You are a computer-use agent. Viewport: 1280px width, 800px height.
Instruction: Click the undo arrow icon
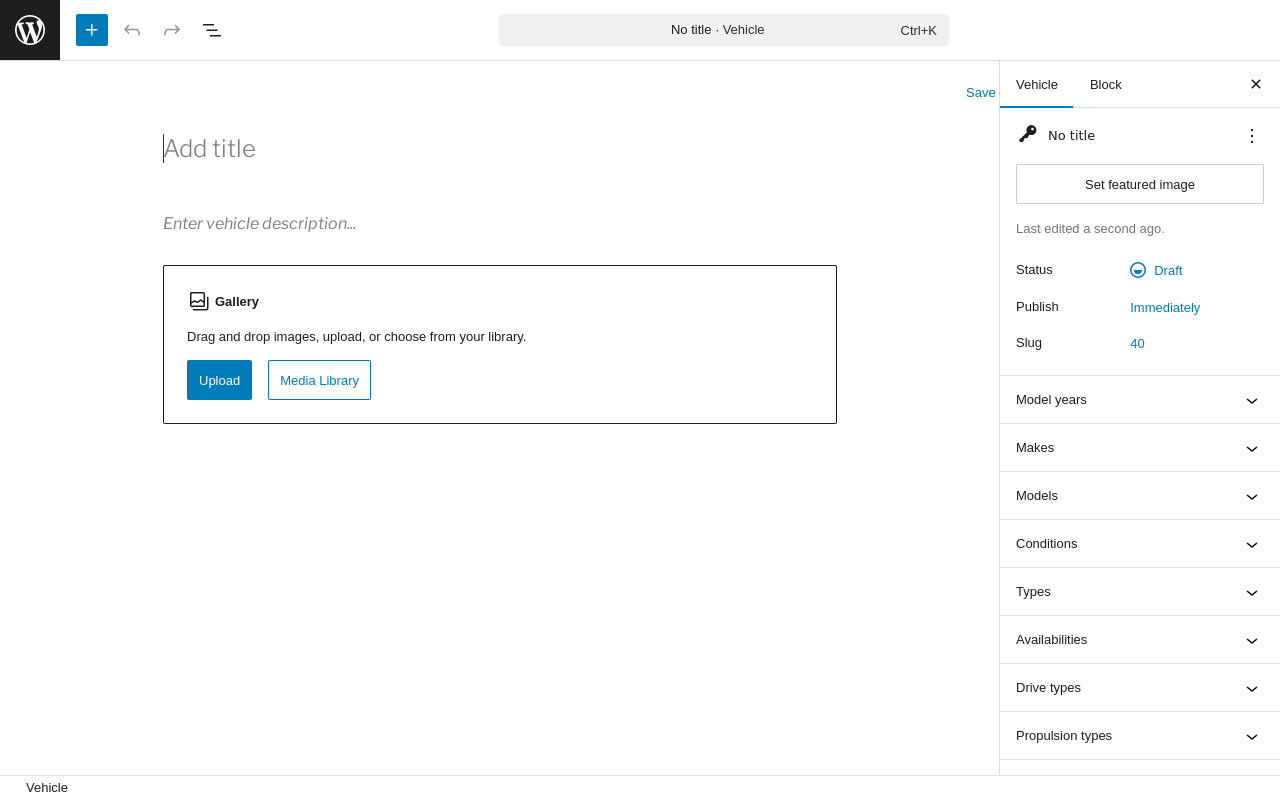(x=132, y=30)
